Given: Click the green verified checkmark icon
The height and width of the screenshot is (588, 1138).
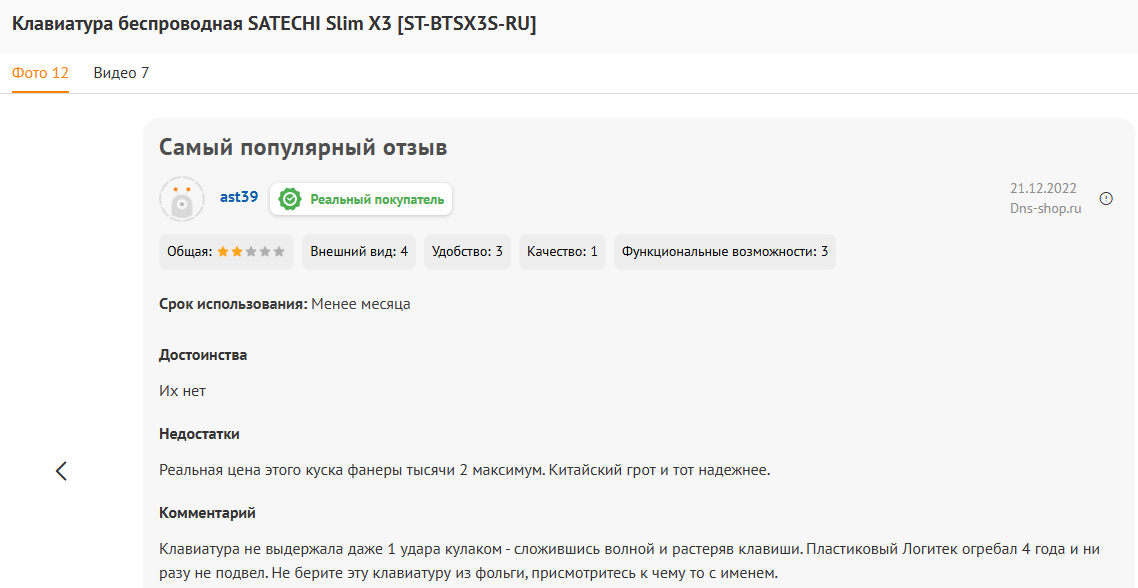Looking at the screenshot, I should (290, 199).
